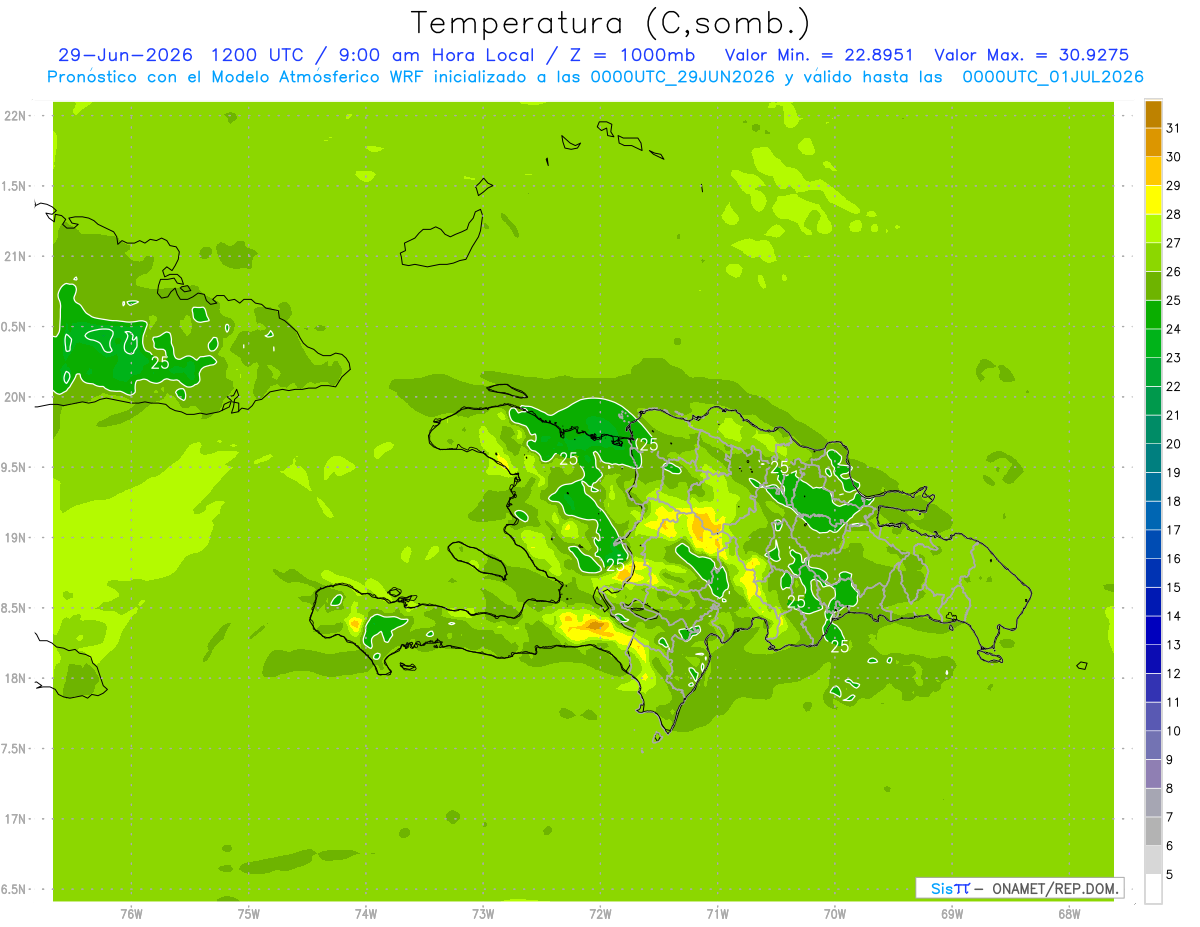The image size is (1200, 927).
Task: Click the '0000UTC_01JUL2026' valid-until time
Action: [1053, 77]
